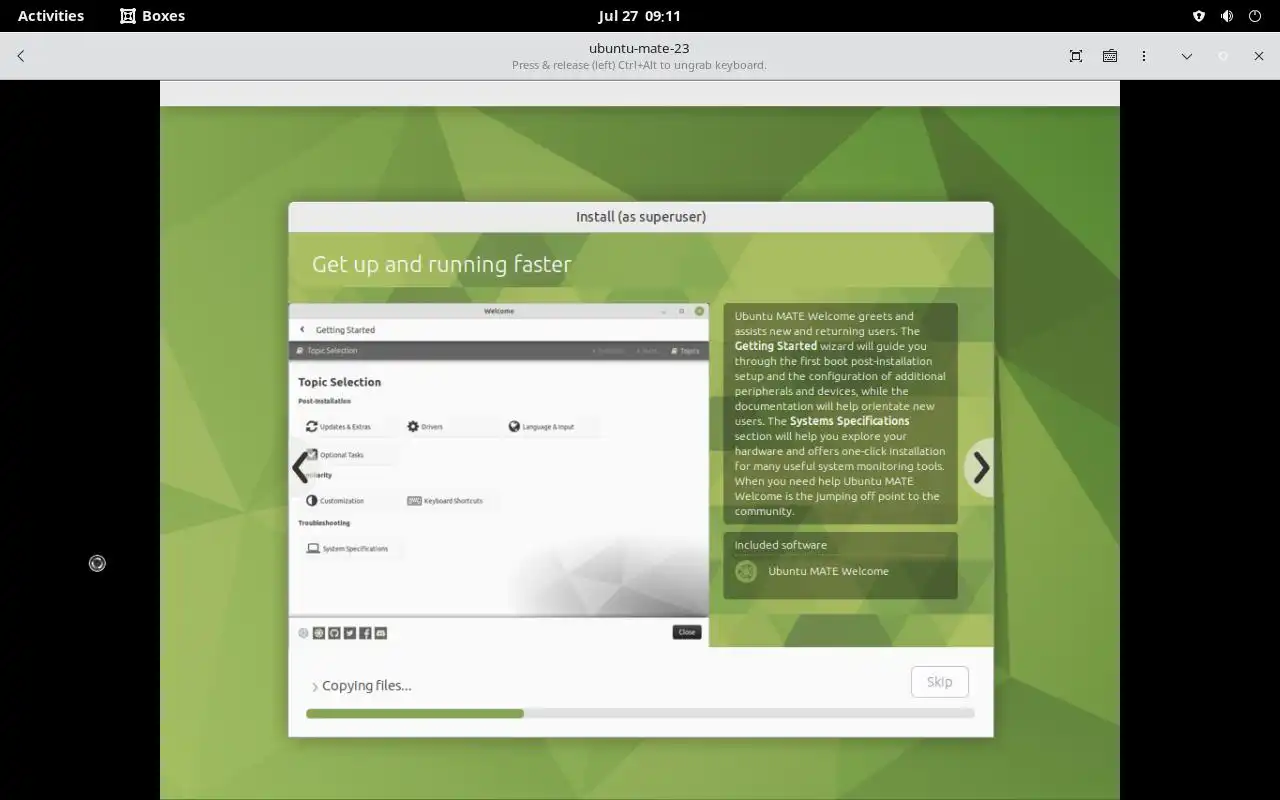Image resolution: width=1280 pixels, height=800 pixels.
Task: Click the Topics link in the preview header
Action: click(686, 351)
